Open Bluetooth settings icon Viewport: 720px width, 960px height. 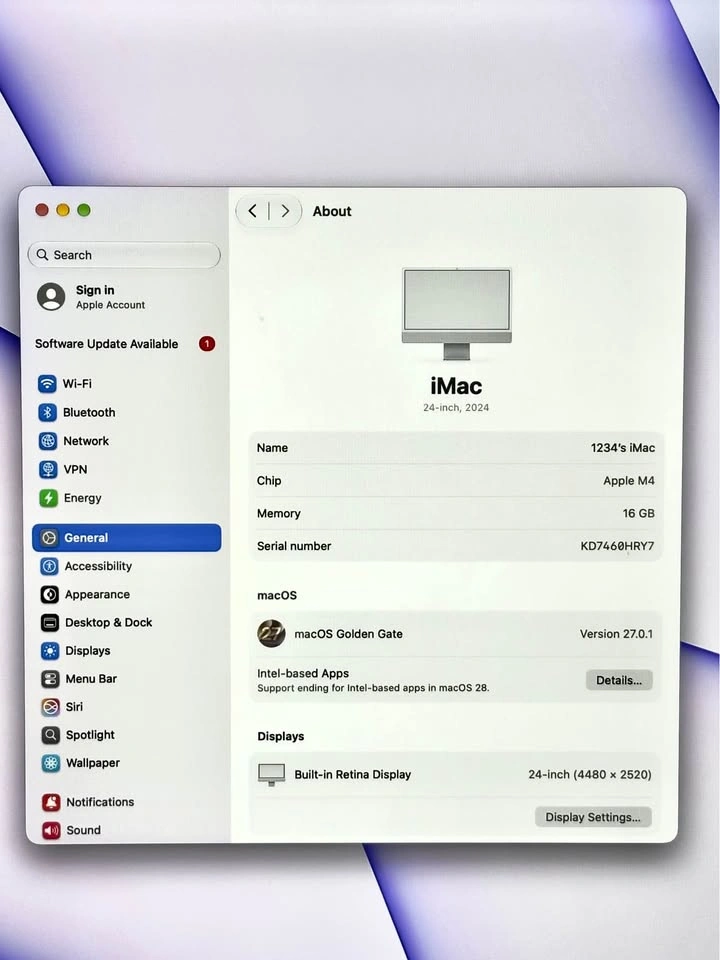47,413
